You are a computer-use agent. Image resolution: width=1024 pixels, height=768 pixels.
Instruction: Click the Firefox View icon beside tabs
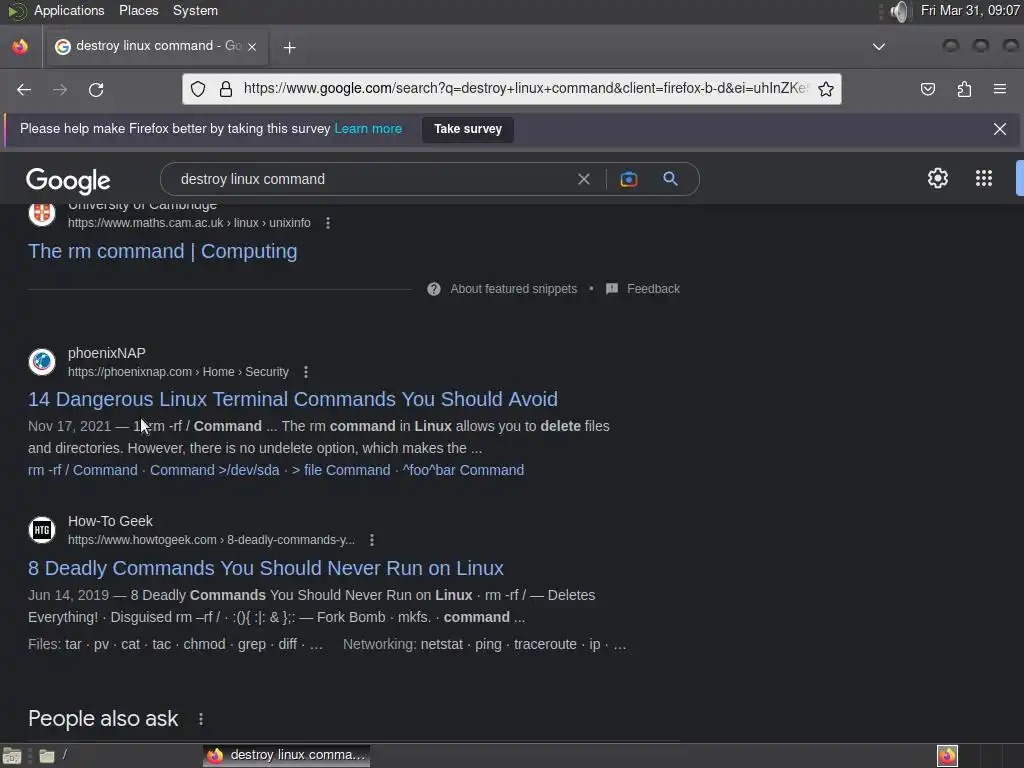click(20, 47)
